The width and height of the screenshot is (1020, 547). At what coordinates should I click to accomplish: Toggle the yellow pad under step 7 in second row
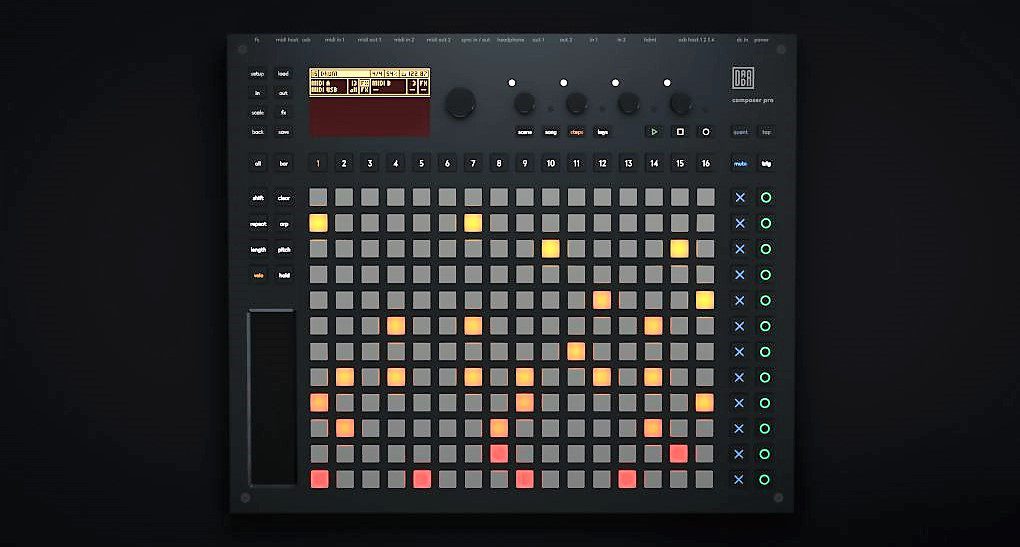pyautogui.click(x=473, y=223)
